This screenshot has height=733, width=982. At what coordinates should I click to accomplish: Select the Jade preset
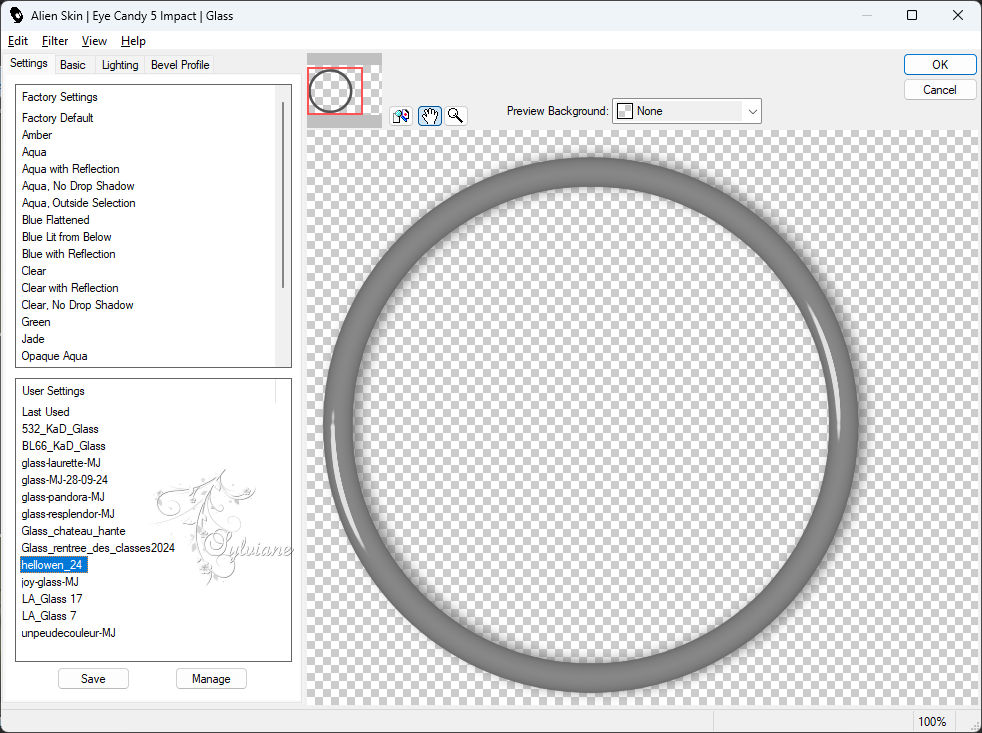click(x=33, y=338)
